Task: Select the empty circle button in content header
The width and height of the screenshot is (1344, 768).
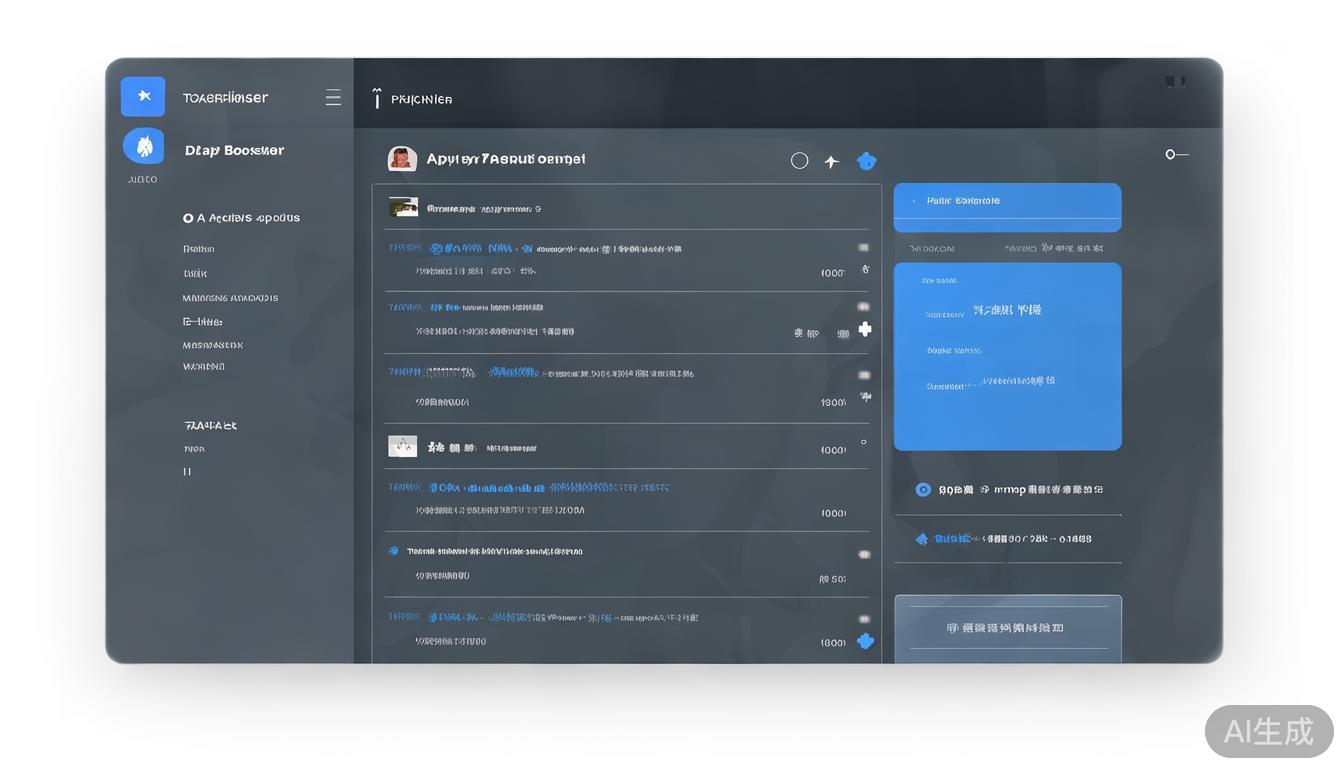Action: click(x=799, y=161)
